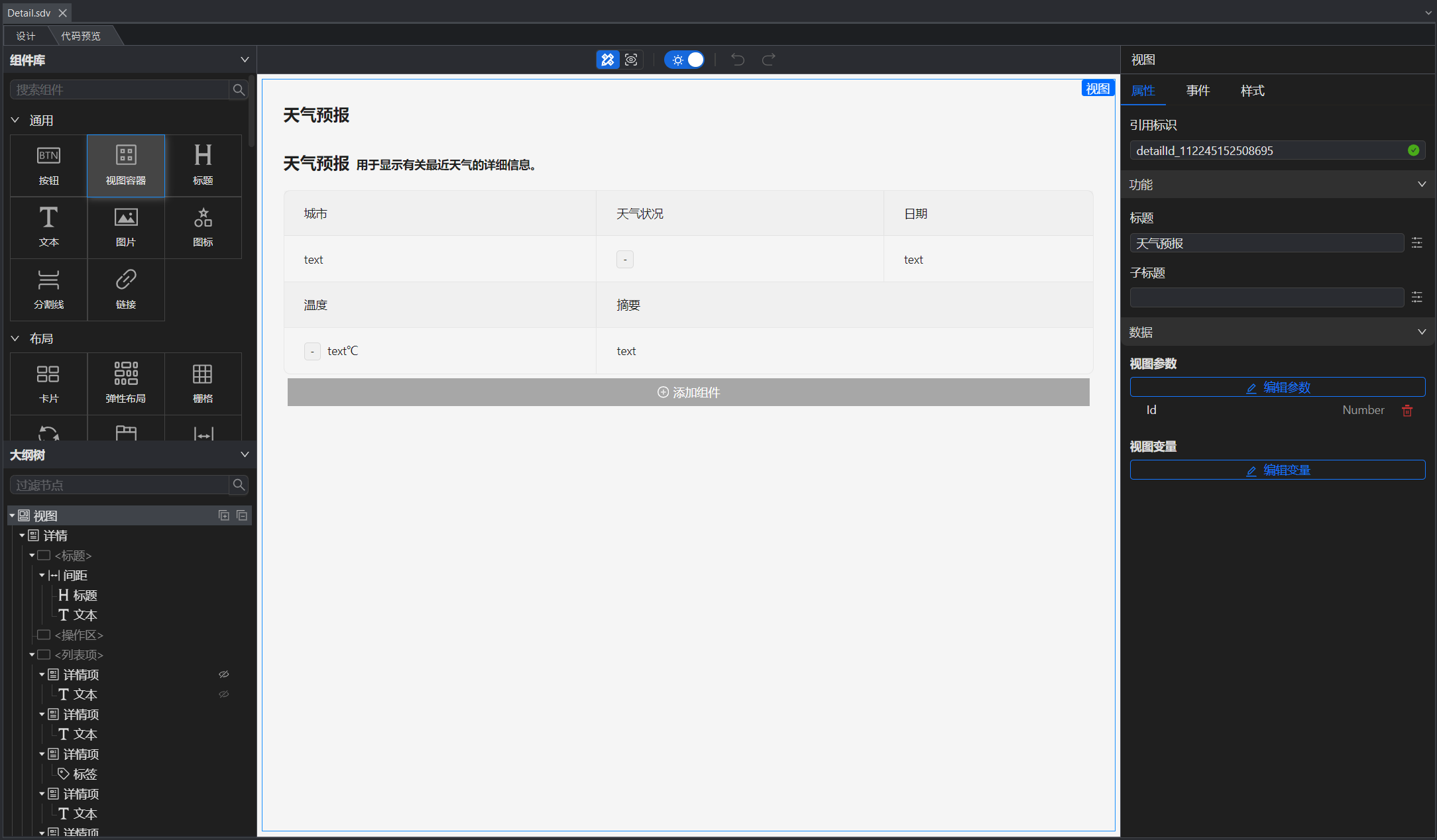Select the Button (按钮) component icon
This screenshot has width=1437, height=840.
pyautogui.click(x=48, y=165)
